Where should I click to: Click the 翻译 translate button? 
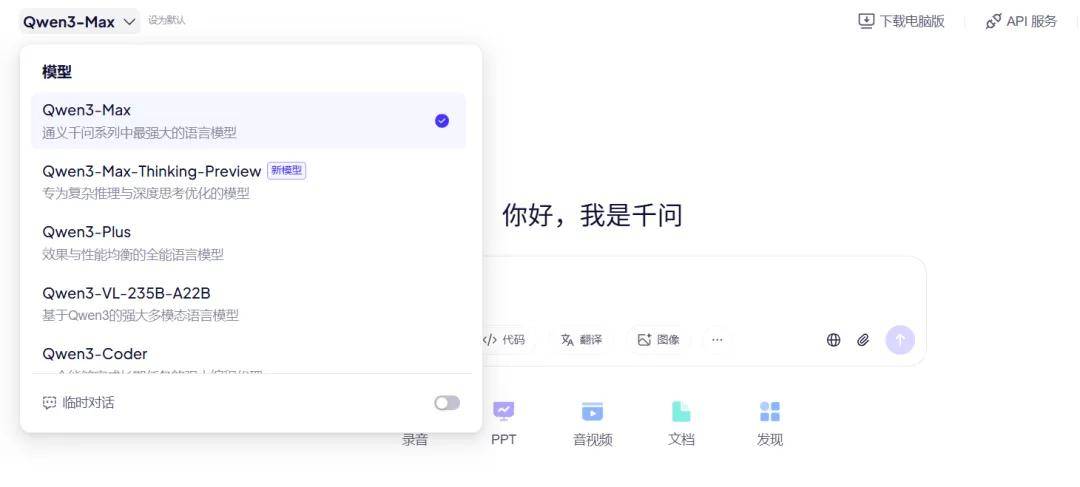(581, 340)
